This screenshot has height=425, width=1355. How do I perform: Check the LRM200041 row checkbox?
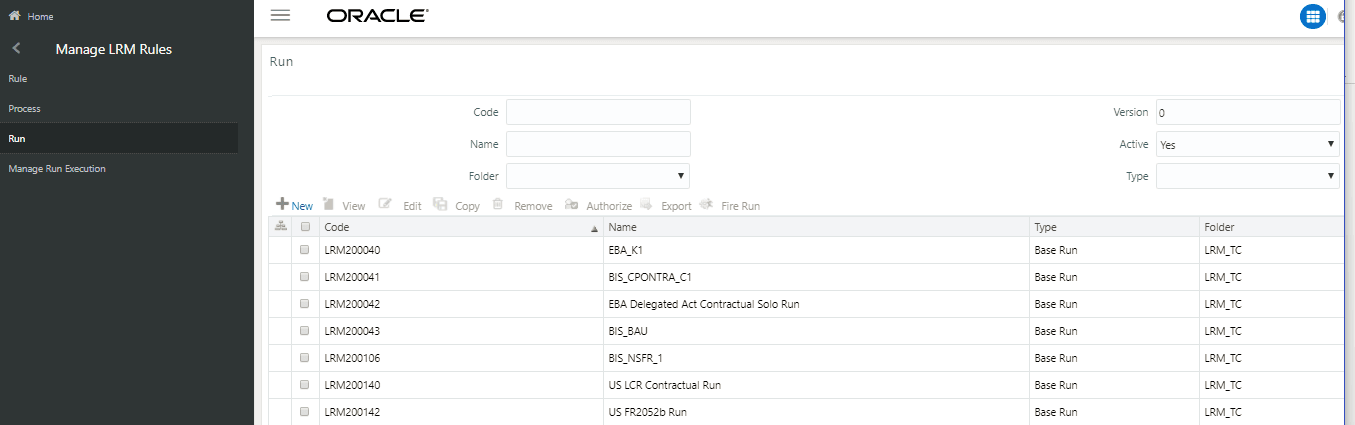(306, 277)
